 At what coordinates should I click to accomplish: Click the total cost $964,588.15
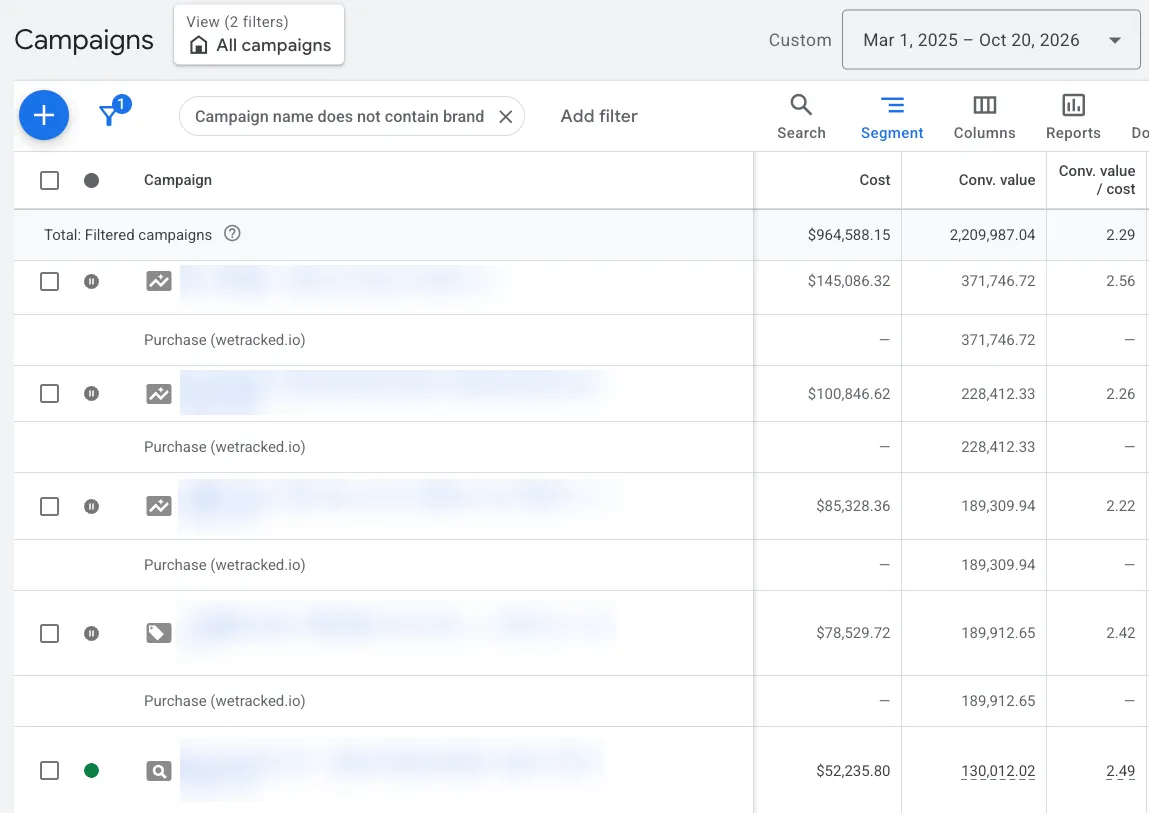click(849, 235)
